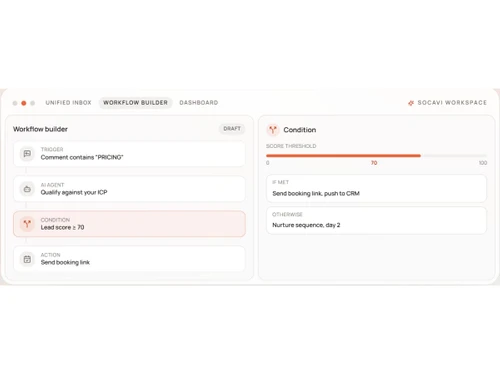The image size is (500, 375).
Task: Click the Action calendar icon
Action: pos(27,259)
